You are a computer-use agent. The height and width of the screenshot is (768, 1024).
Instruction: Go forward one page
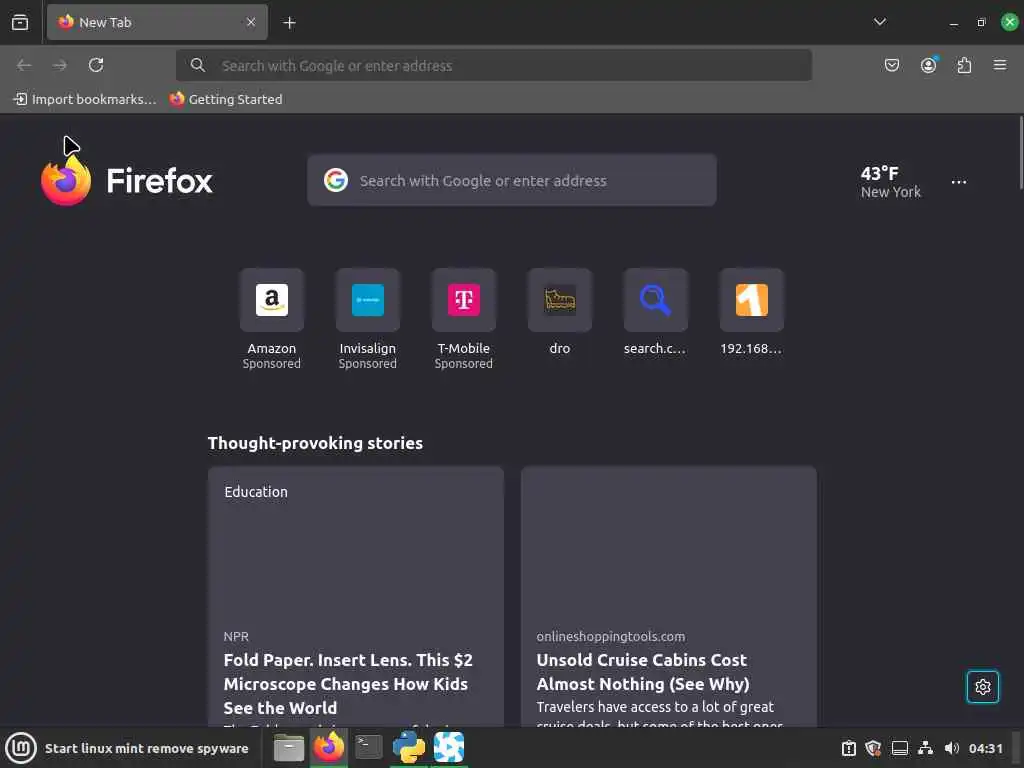(x=59, y=65)
